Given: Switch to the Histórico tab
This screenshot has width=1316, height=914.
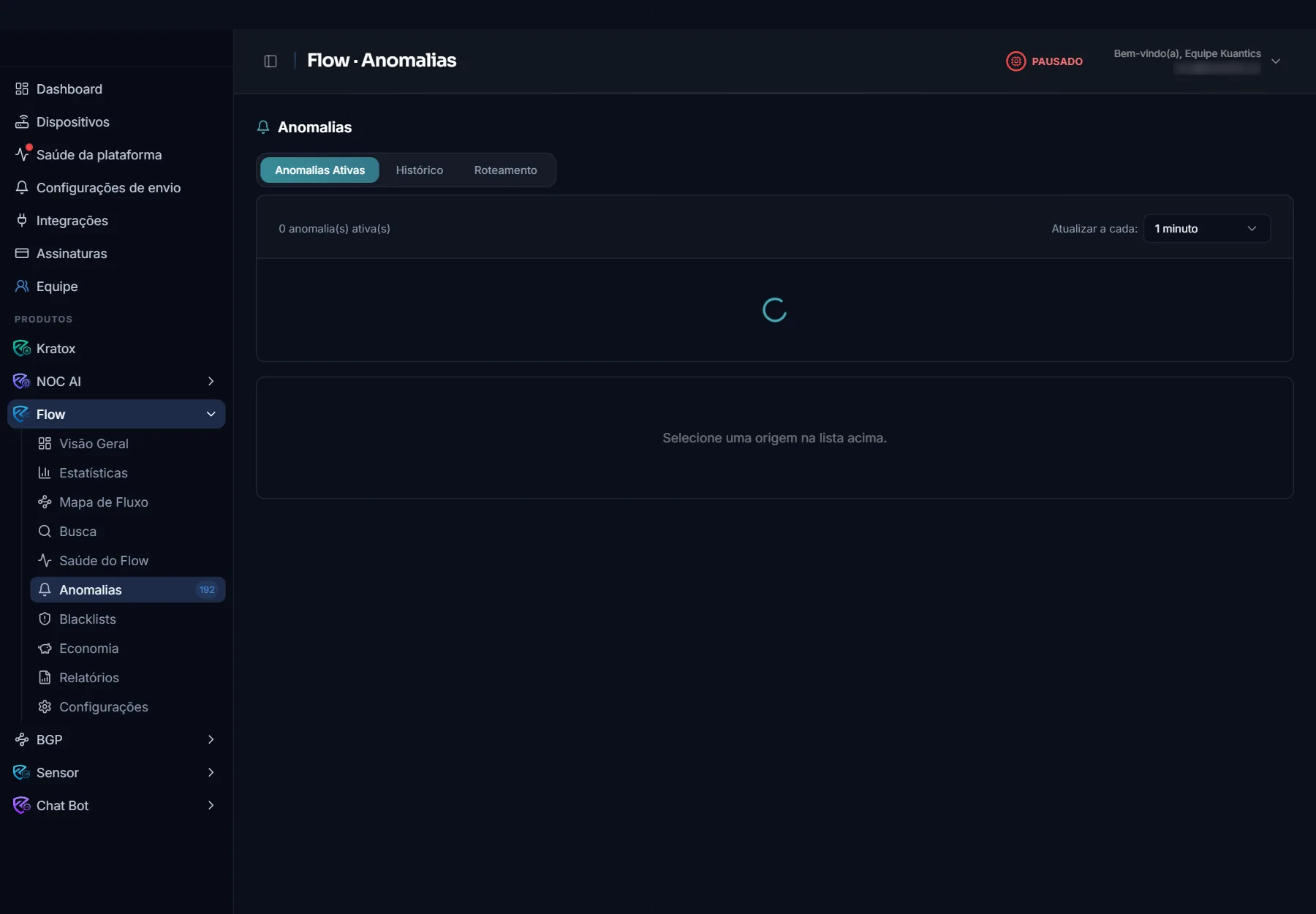Looking at the screenshot, I should pyautogui.click(x=420, y=170).
